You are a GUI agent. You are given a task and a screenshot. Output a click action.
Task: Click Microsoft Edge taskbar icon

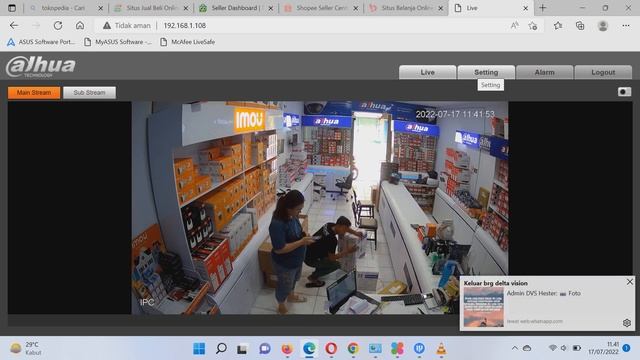click(x=309, y=349)
